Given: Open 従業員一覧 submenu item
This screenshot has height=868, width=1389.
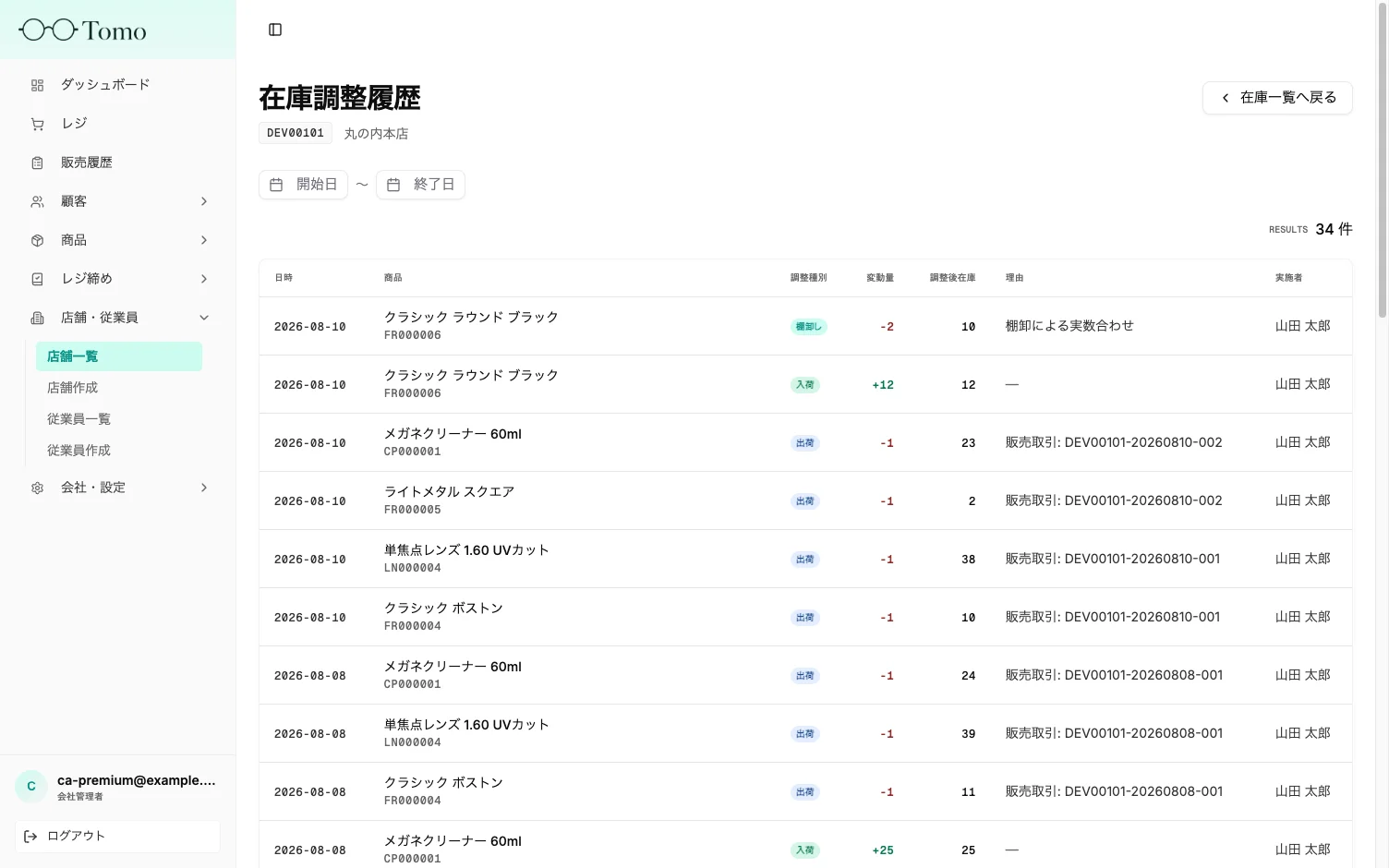Looking at the screenshot, I should (x=119, y=419).
